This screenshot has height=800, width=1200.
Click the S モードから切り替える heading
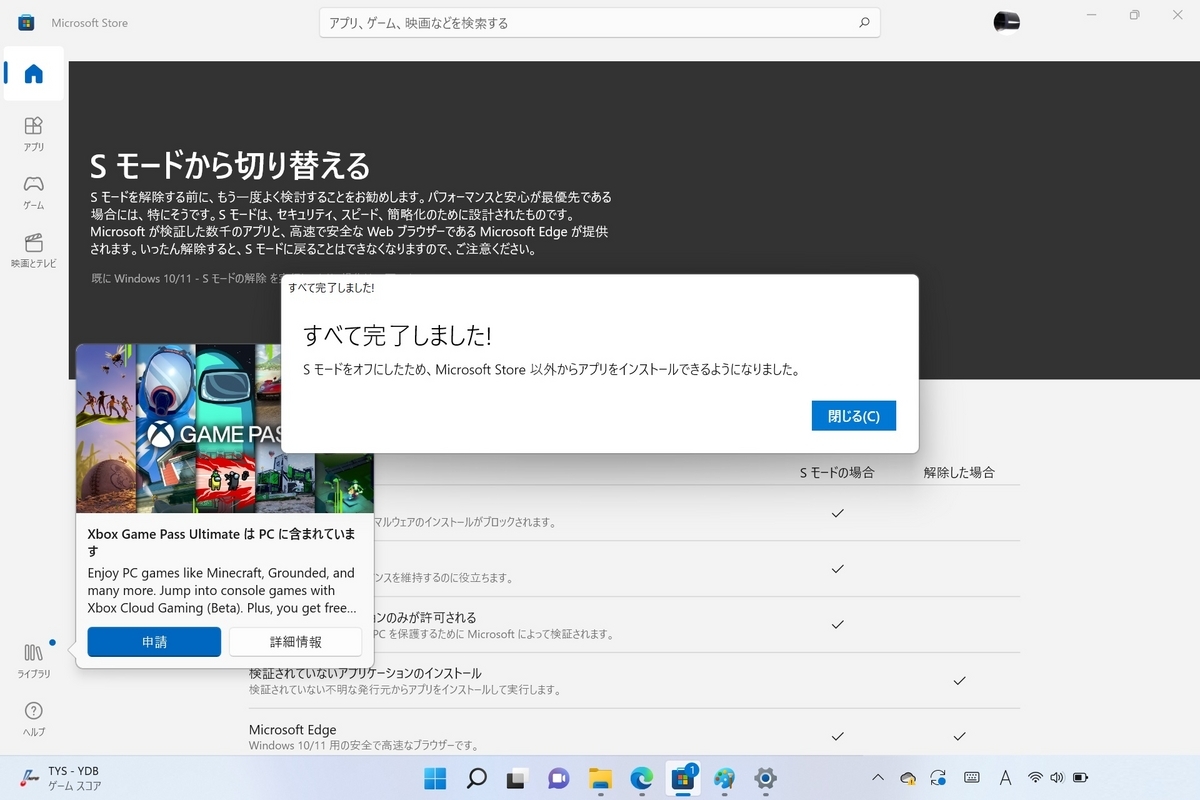pyautogui.click(x=230, y=164)
